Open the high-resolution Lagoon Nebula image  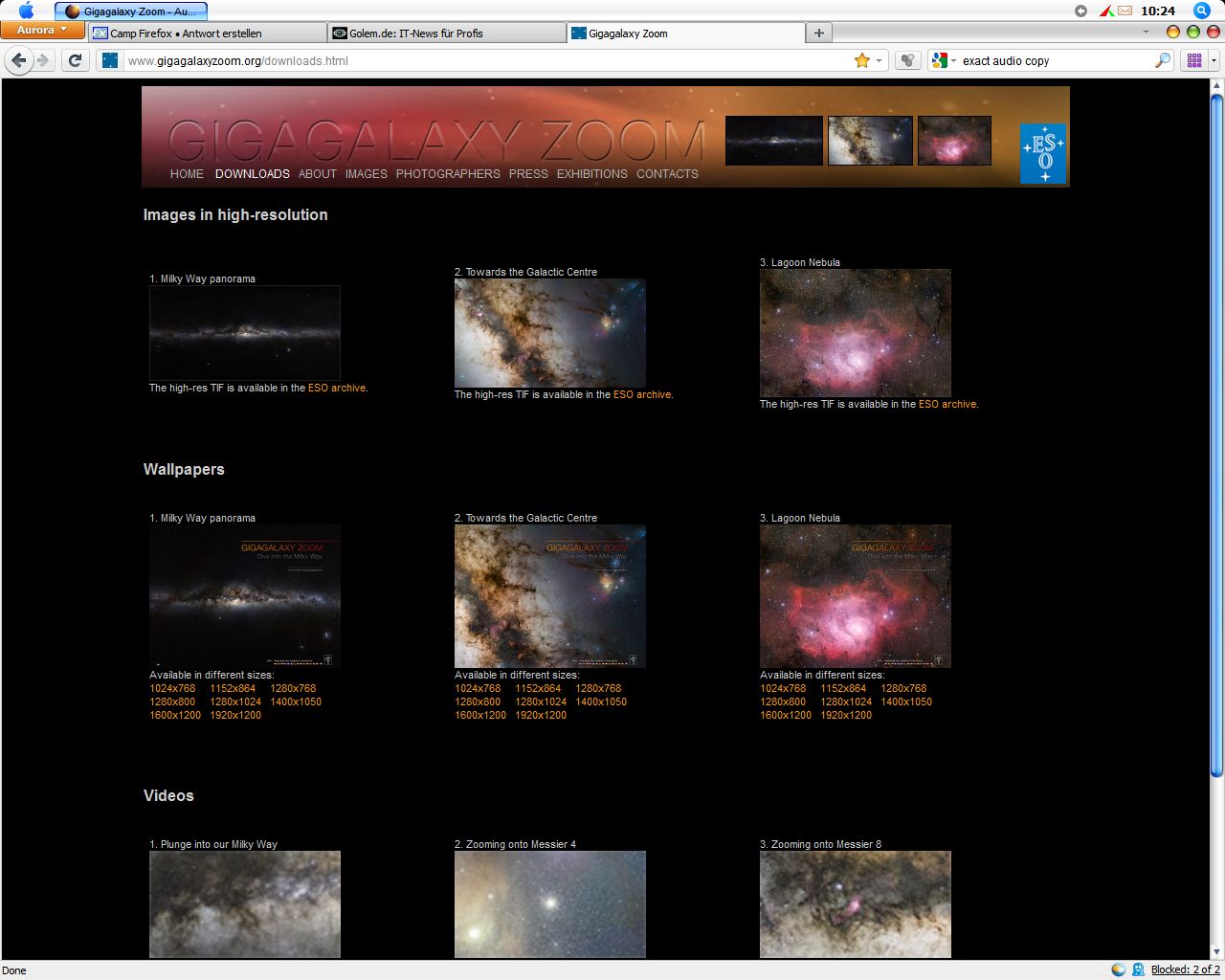click(856, 333)
